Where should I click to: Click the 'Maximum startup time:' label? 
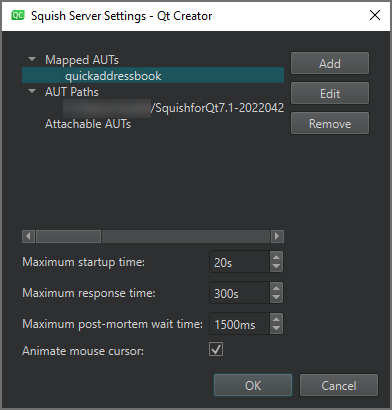(x=84, y=262)
